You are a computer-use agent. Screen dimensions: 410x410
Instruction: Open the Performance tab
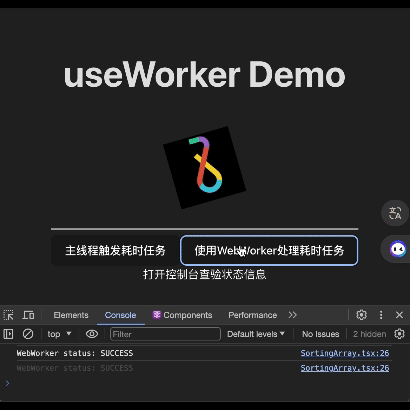252,315
